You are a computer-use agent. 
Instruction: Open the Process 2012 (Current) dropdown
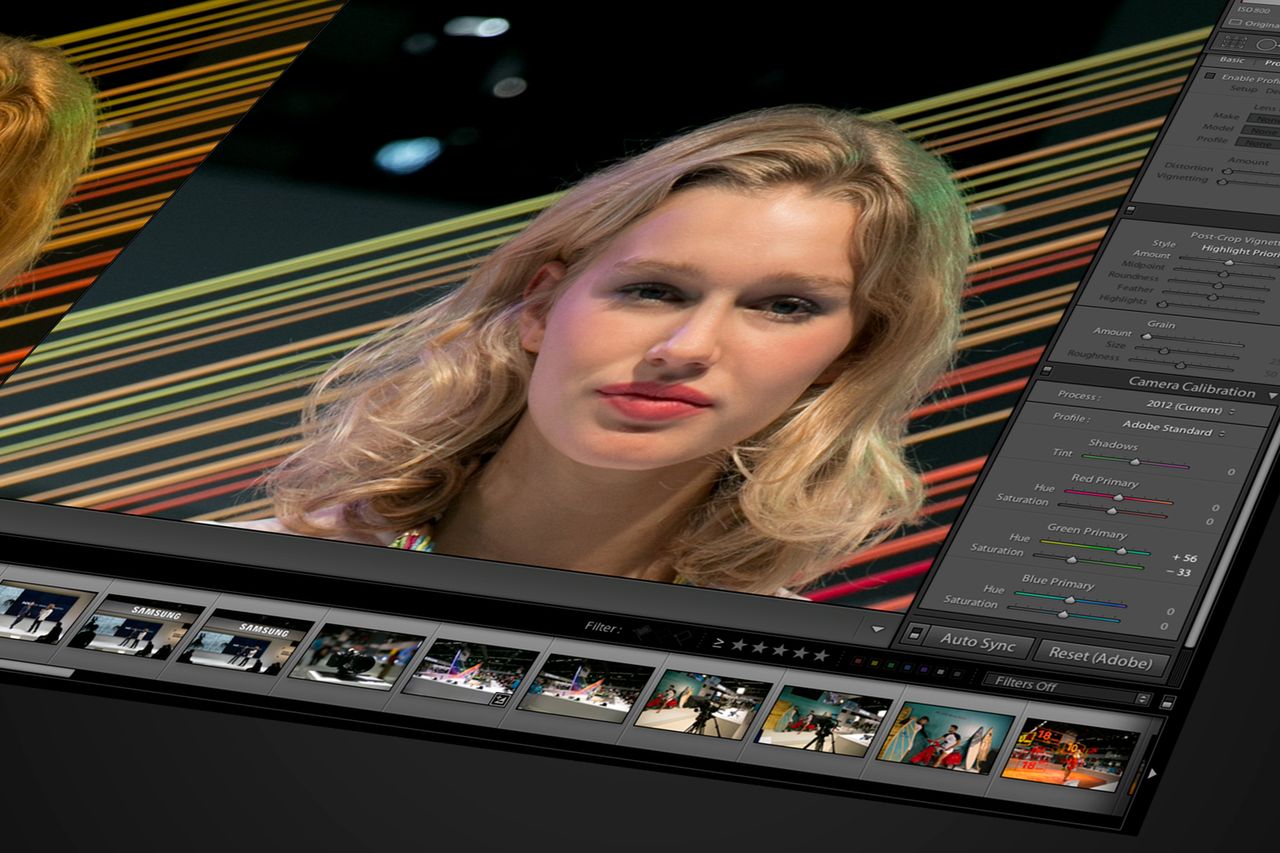point(1190,408)
